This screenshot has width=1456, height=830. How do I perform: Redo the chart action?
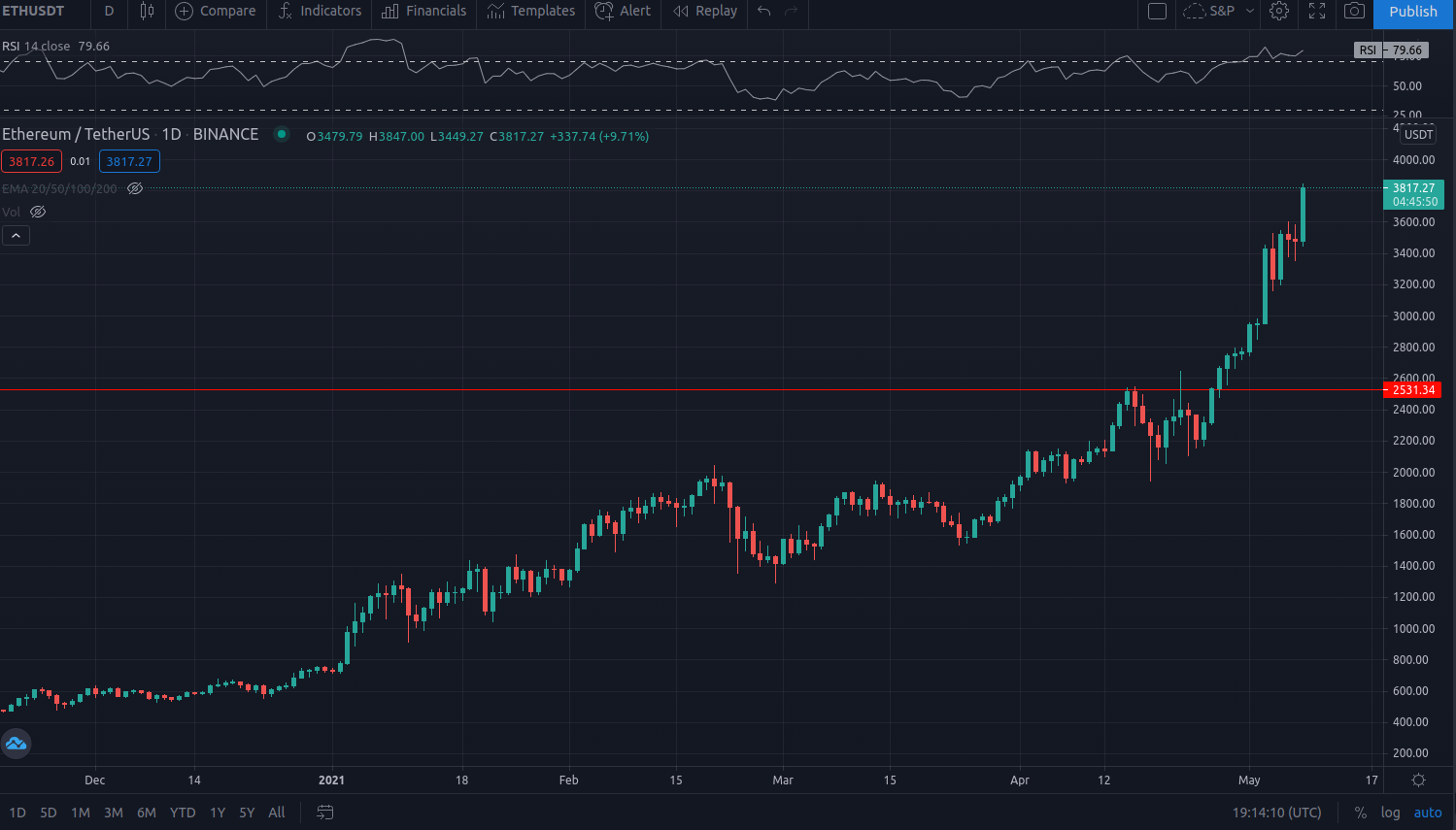pos(792,12)
